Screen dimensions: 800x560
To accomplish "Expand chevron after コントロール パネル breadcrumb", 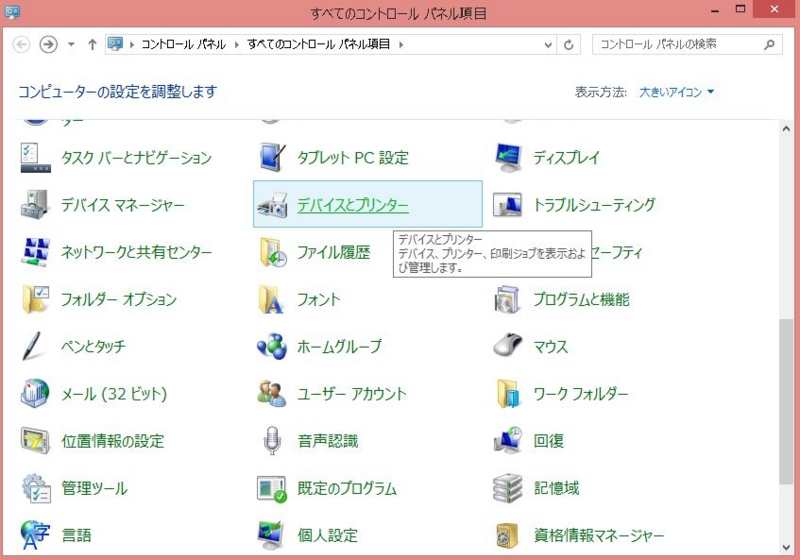I will click(x=237, y=45).
